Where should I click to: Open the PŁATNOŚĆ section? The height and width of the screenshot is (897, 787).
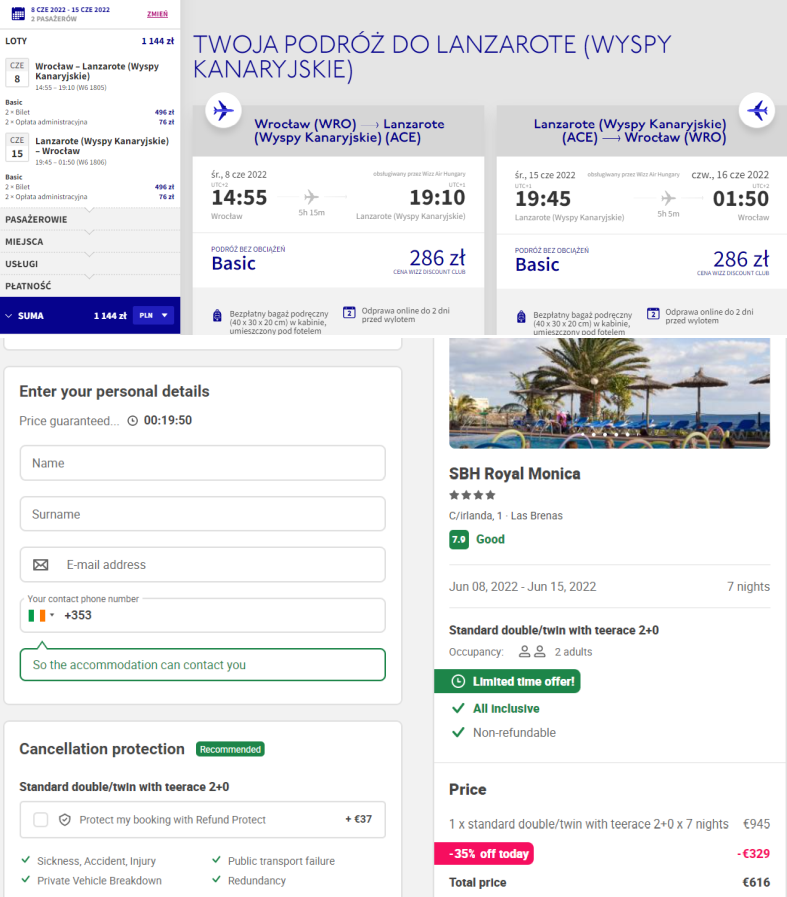tap(90, 286)
